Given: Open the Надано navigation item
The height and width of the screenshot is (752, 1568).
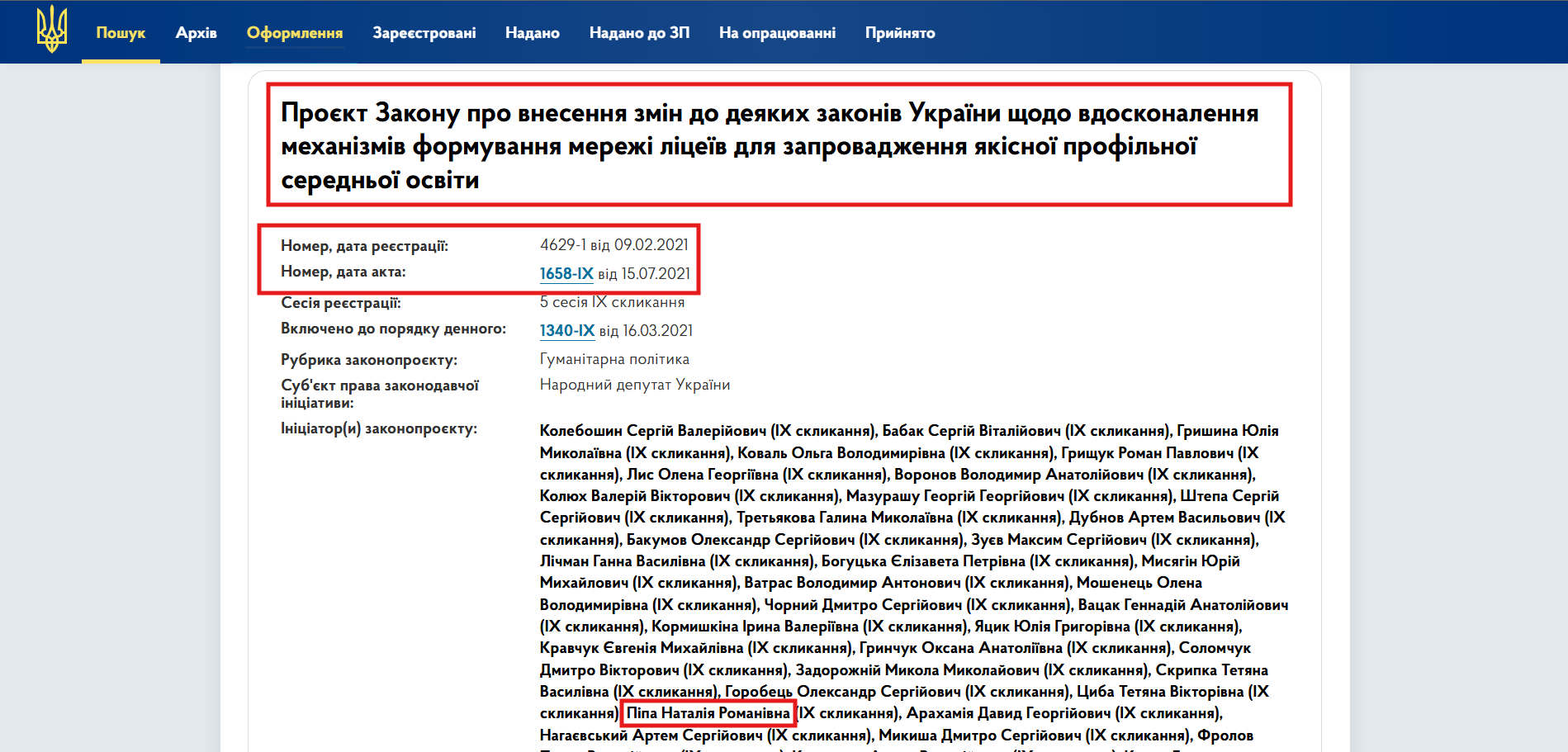Looking at the screenshot, I should click(x=533, y=33).
